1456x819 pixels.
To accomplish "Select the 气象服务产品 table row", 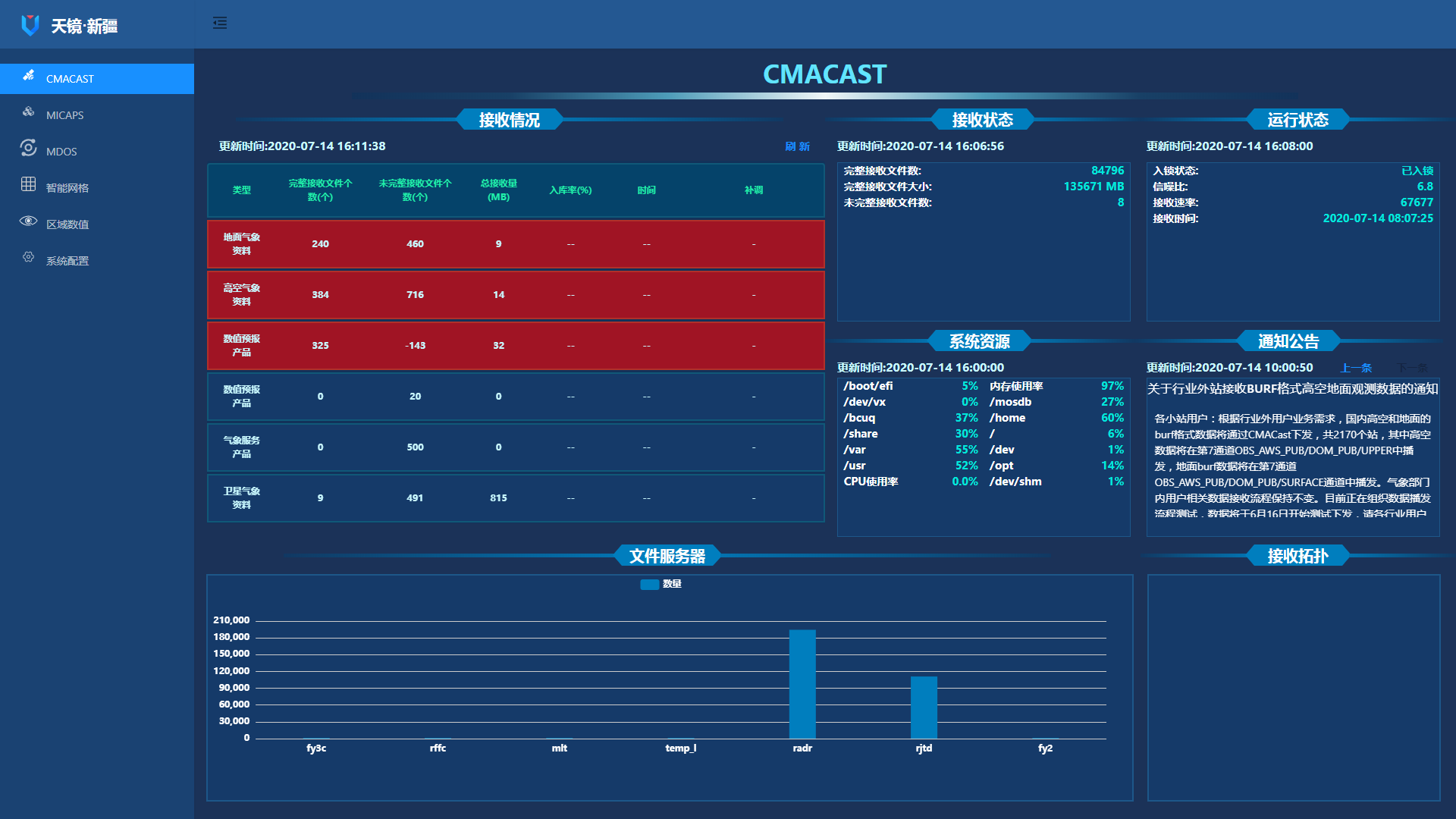I will 516,447.
